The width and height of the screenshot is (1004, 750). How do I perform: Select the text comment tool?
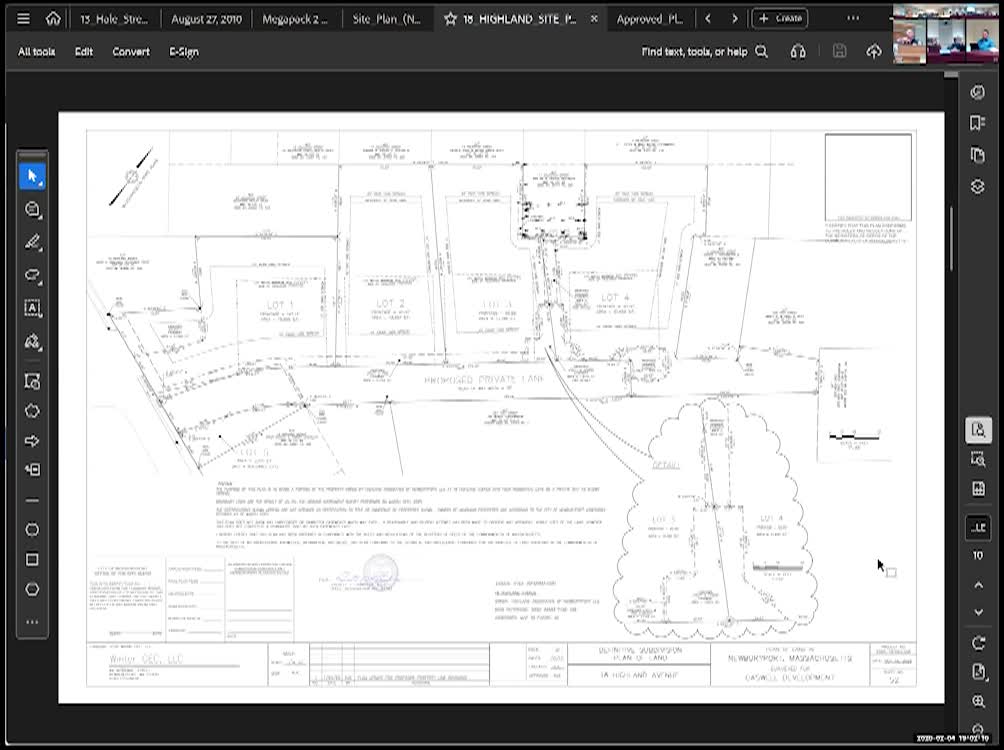pyautogui.click(x=32, y=308)
